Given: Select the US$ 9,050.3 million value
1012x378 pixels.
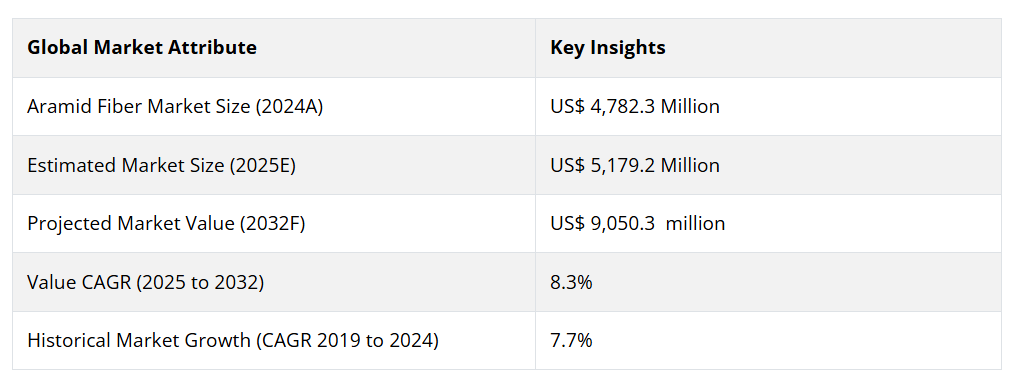Looking at the screenshot, I should [638, 223].
